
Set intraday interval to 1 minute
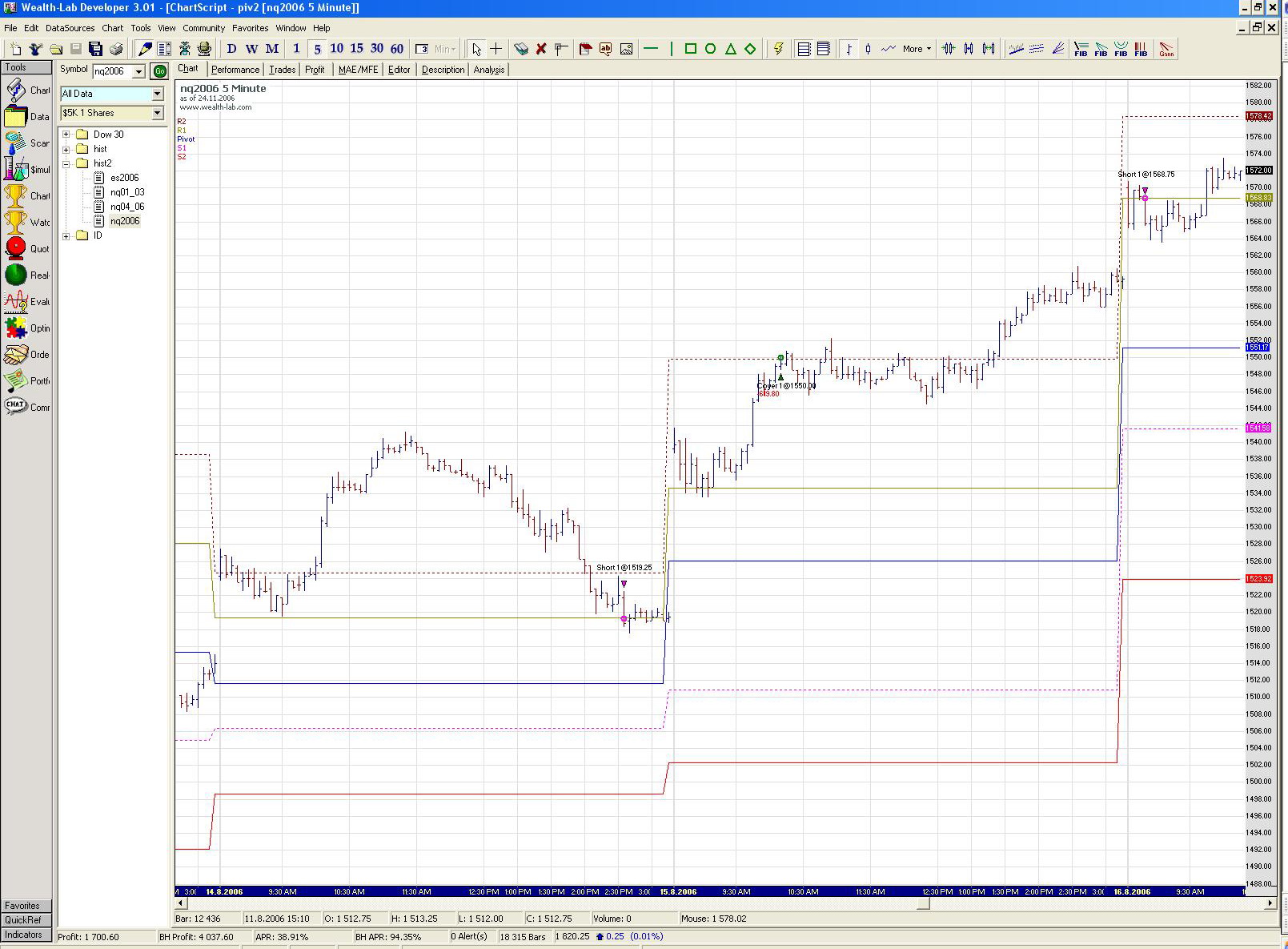pyautogui.click(x=296, y=49)
